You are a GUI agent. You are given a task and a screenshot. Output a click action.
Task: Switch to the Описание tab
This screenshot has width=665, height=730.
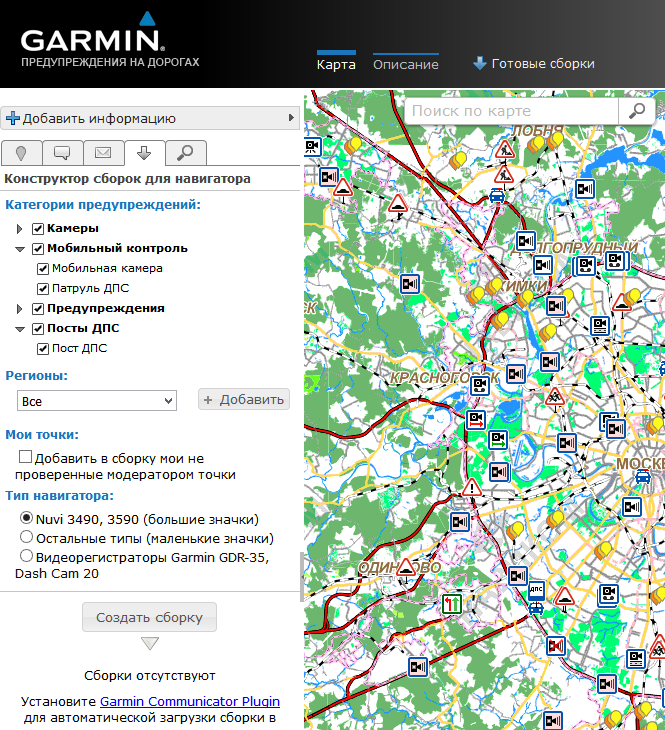pyautogui.click(x=405, y=64)
